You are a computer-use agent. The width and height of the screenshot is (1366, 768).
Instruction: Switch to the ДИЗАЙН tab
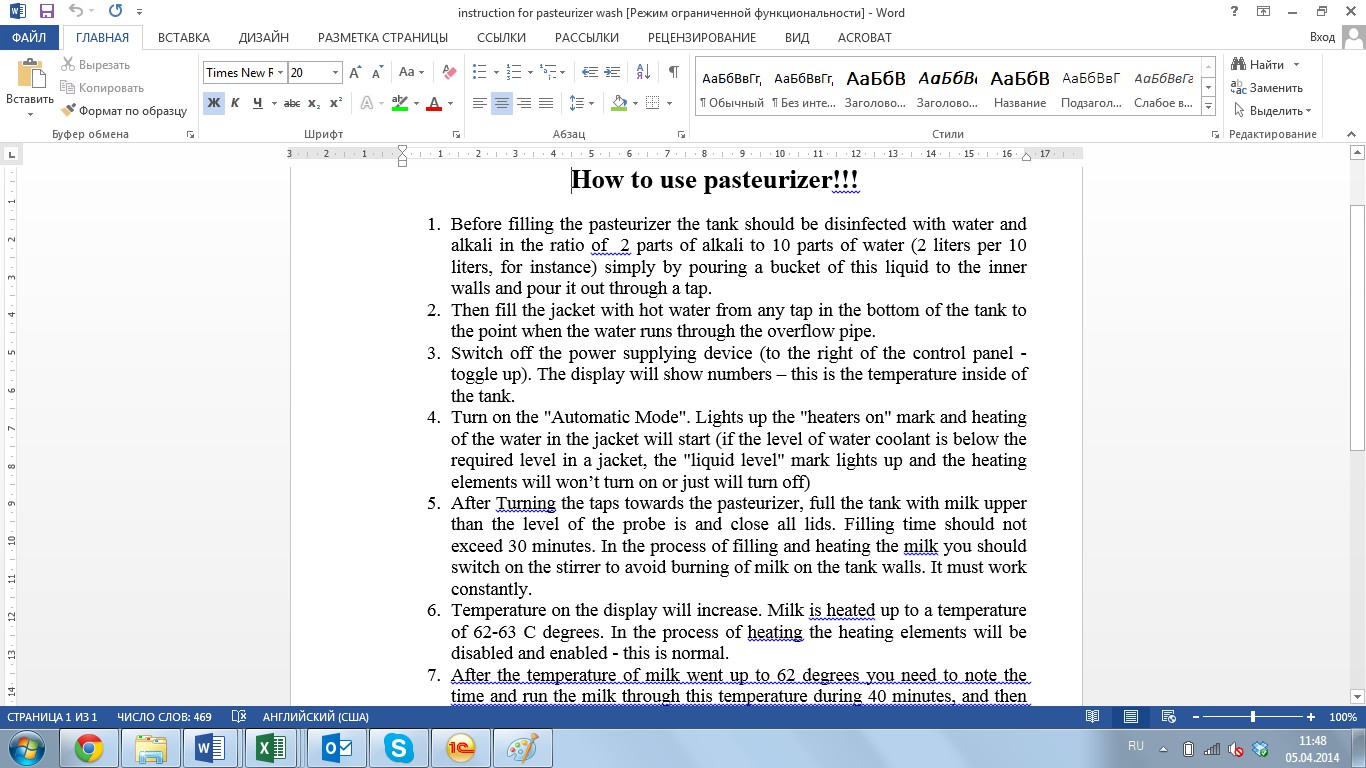(x=264, y=38)
